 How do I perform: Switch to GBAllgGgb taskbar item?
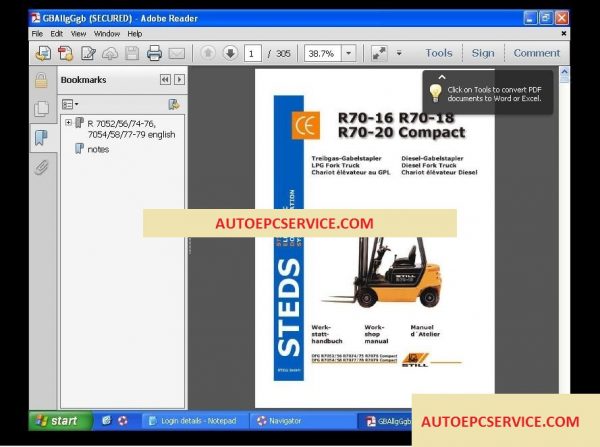pyautogui.click(x=386, y=421)
